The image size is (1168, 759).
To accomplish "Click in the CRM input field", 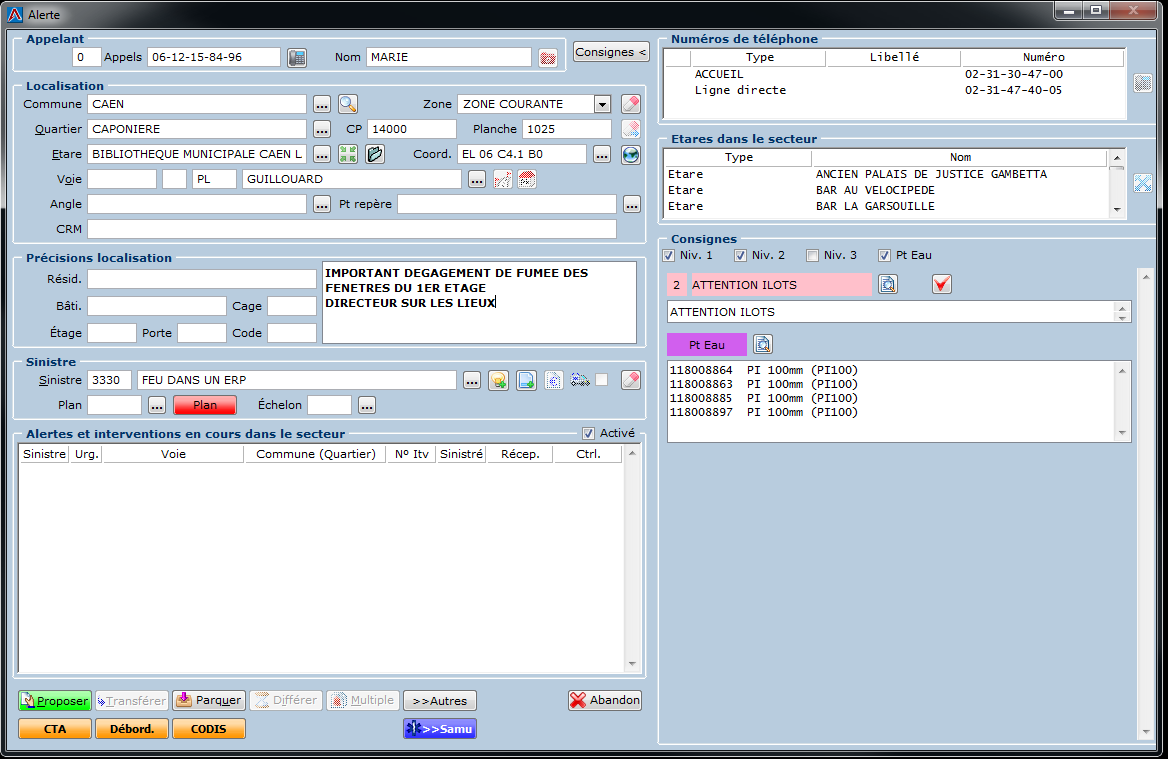I will [x=352, y=229].
